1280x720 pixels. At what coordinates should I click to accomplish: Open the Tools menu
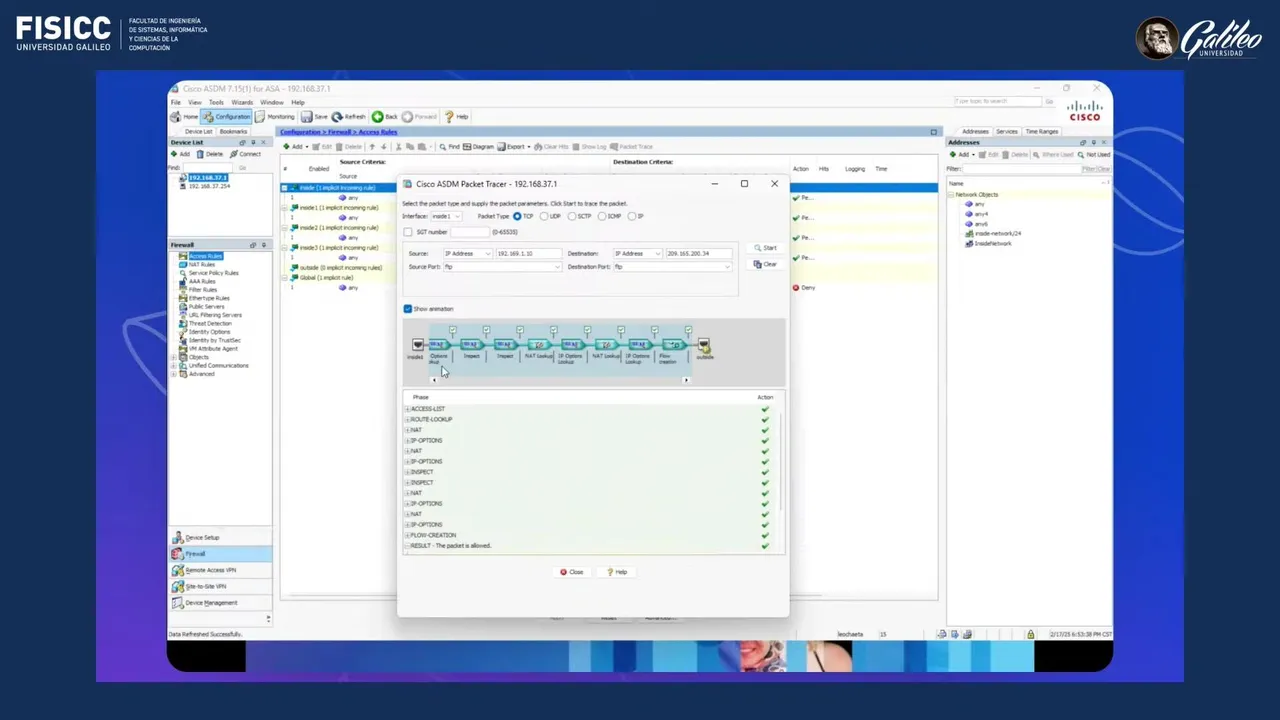pos(216,102)
